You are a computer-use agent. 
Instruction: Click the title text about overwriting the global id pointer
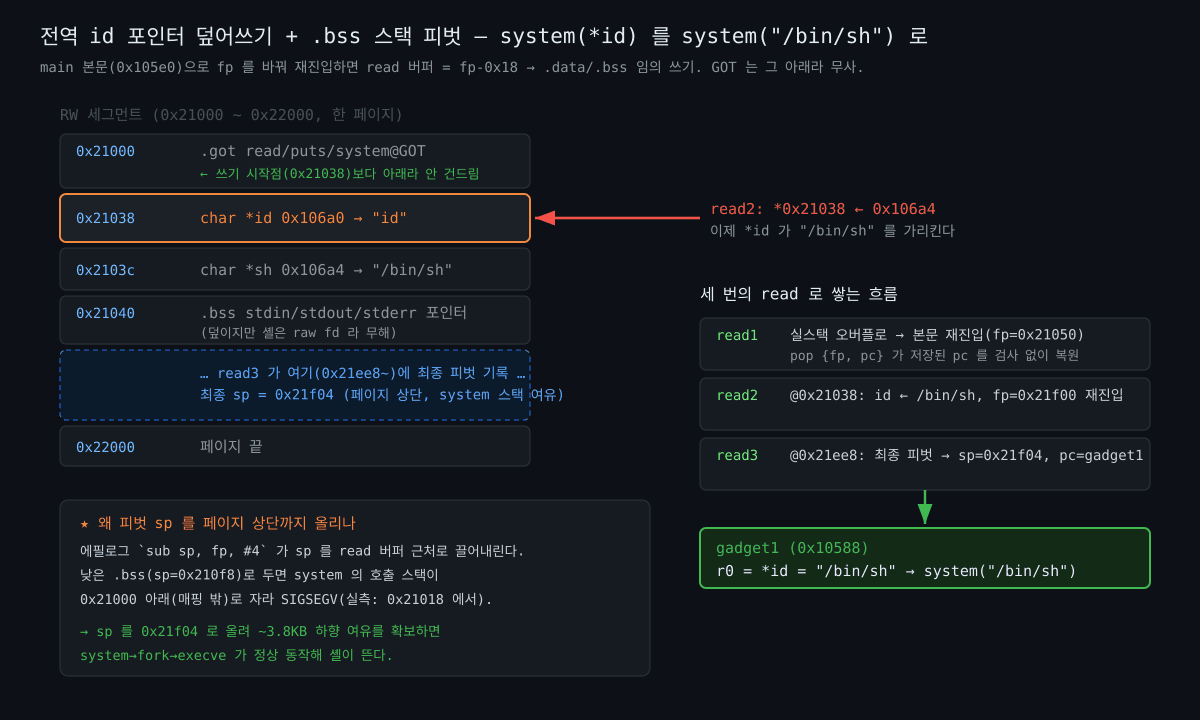pyautogui.click(x=484, y=36)
